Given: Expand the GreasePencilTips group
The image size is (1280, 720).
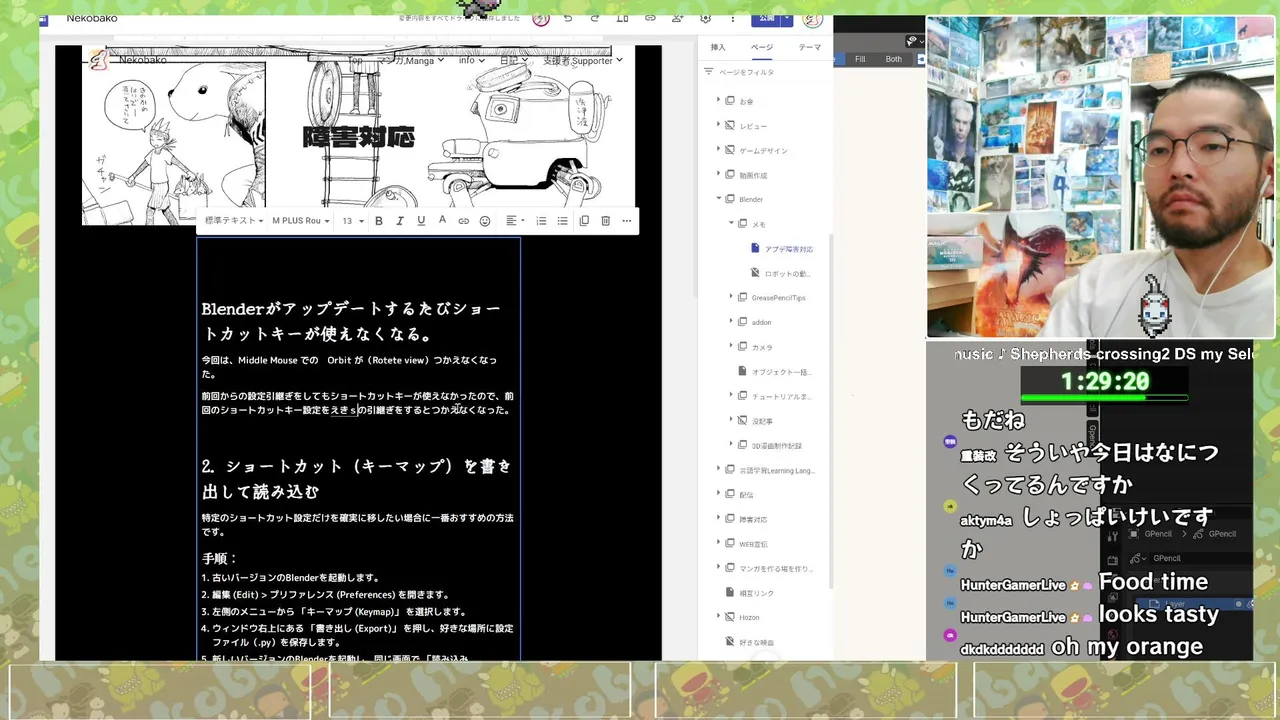Looking at the screenshot, I should tap(731, 298).
